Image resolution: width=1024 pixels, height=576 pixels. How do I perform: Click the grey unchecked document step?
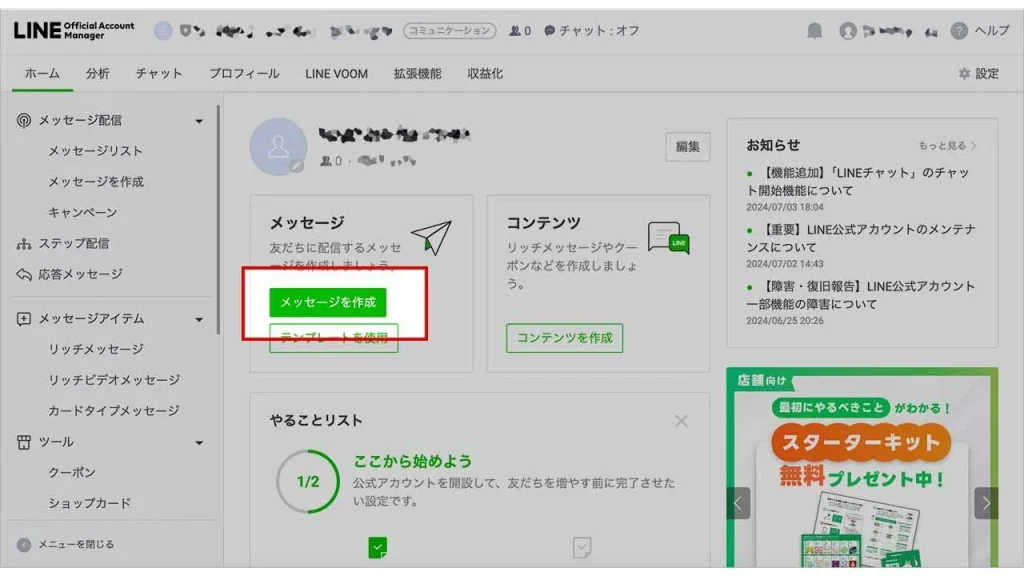(582, 547)
